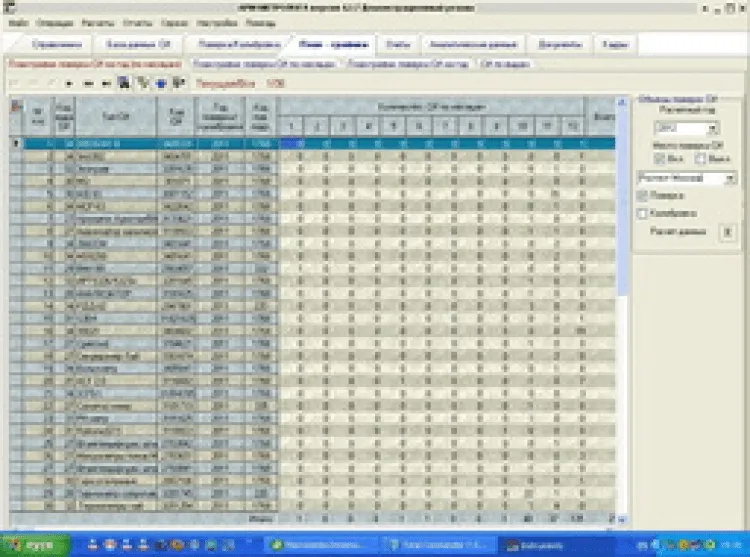Click the table's vertical scrollbar thumb
Screen dimensions: 750x557
(x=622, y=201)
